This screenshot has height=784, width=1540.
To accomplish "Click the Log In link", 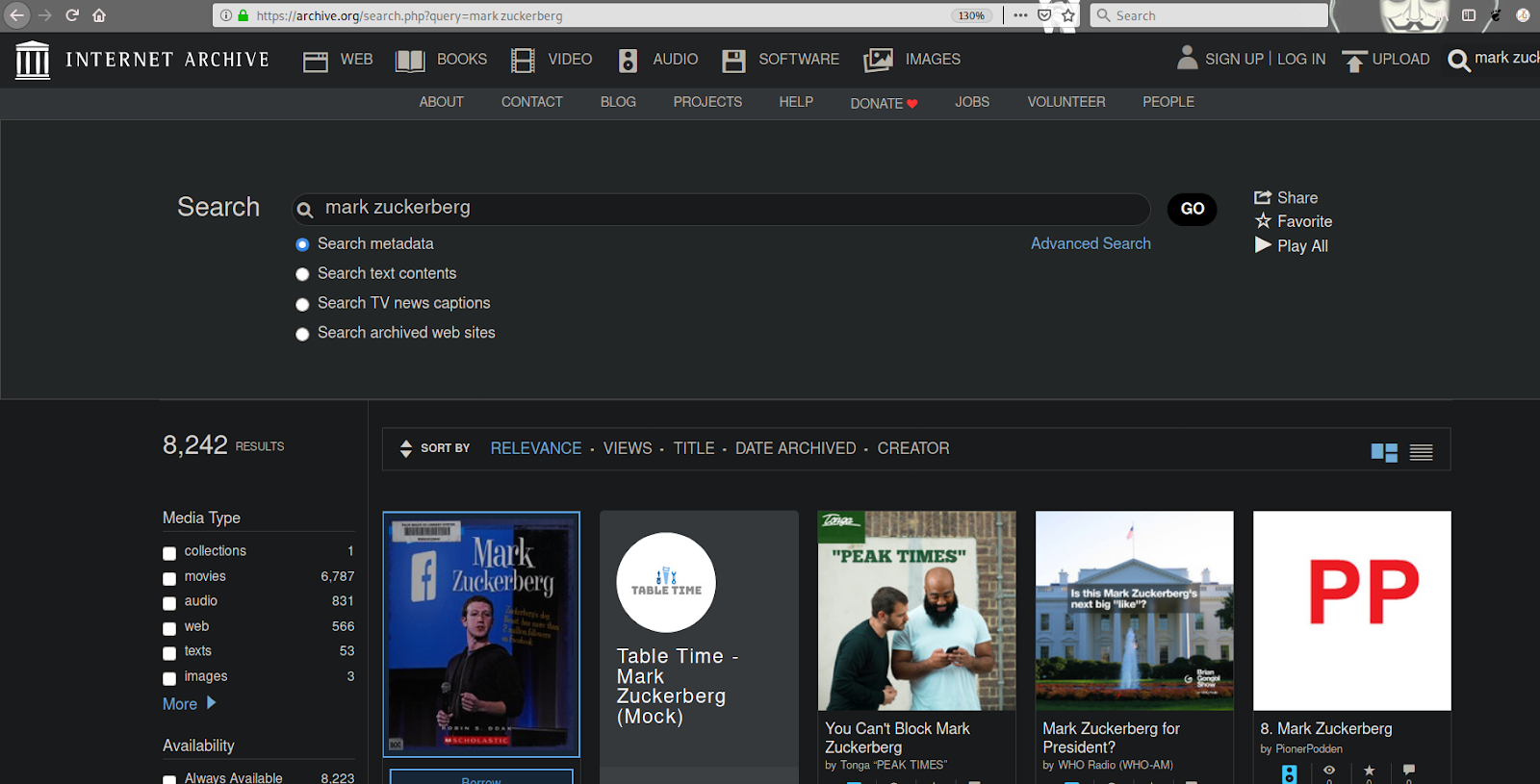I will tap(1301, 60).
